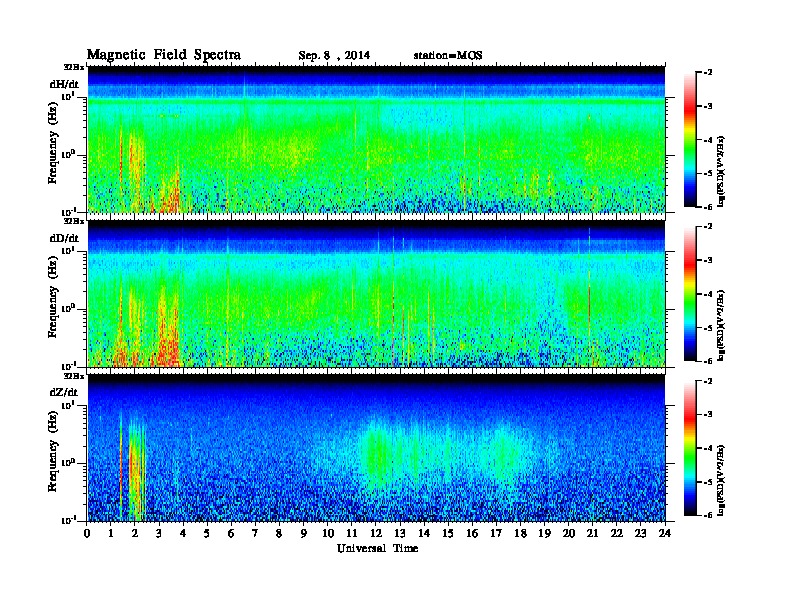Click the color bar beside dD/dt panel
This screenshot has height=612, width=792.
pos(690,293)
